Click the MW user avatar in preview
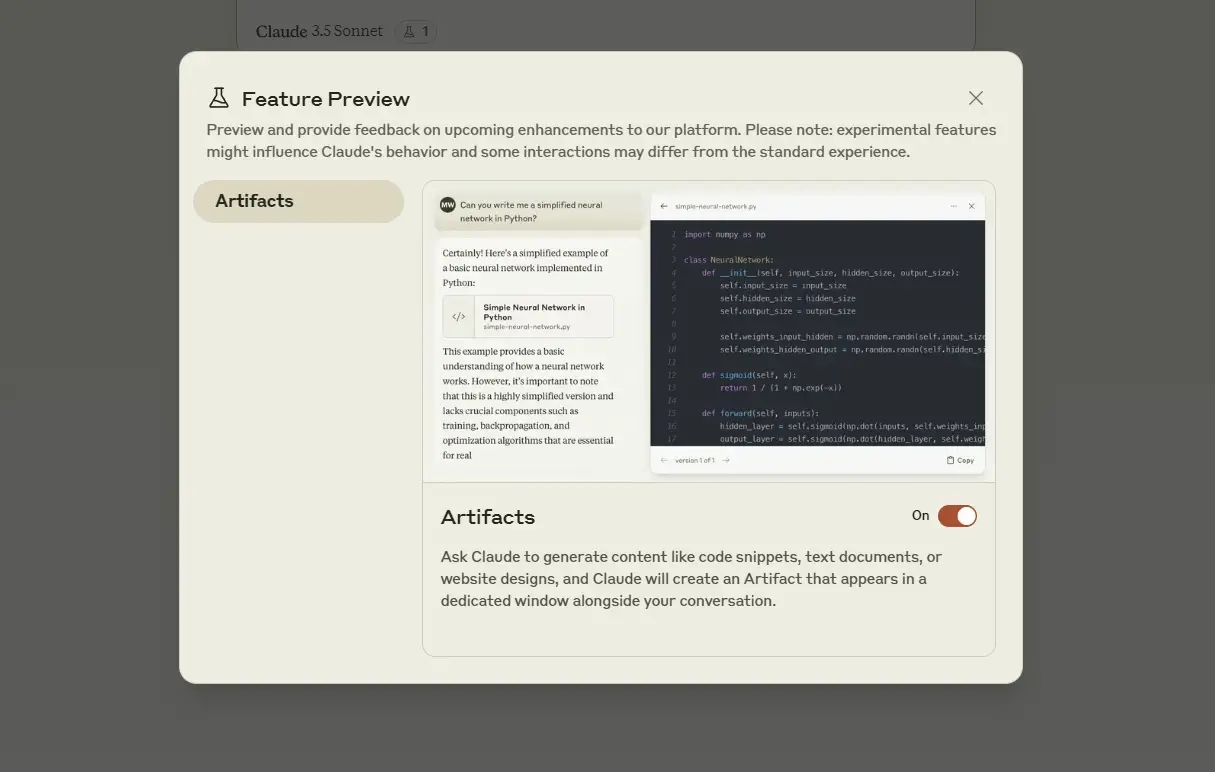 (x=448, y=205)
